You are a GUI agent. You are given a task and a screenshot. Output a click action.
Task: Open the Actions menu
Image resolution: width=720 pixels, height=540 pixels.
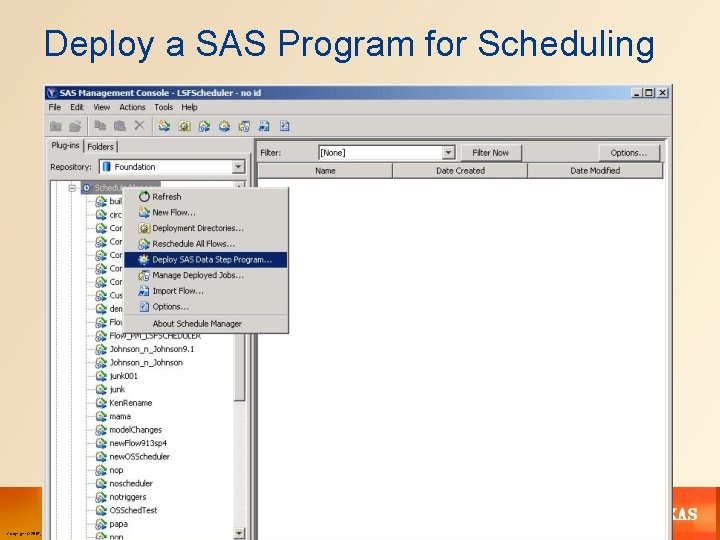[132, 107]
